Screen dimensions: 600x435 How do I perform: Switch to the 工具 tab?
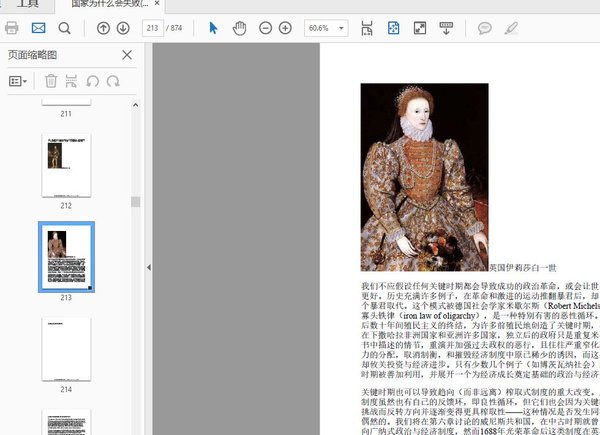(28, 4)
